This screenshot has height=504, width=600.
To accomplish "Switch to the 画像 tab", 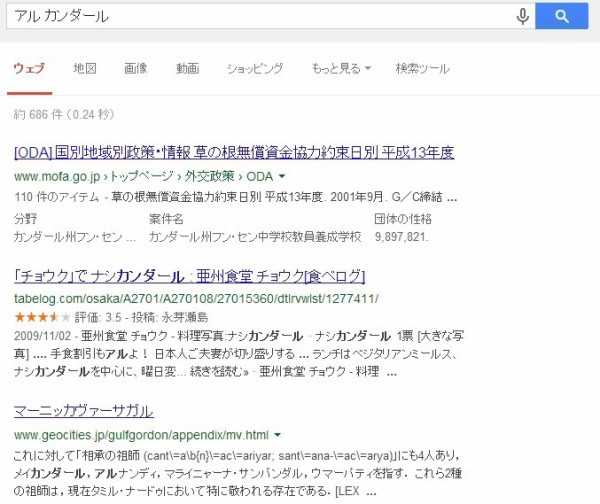I will pyautogui.click(x=135, y=69).
